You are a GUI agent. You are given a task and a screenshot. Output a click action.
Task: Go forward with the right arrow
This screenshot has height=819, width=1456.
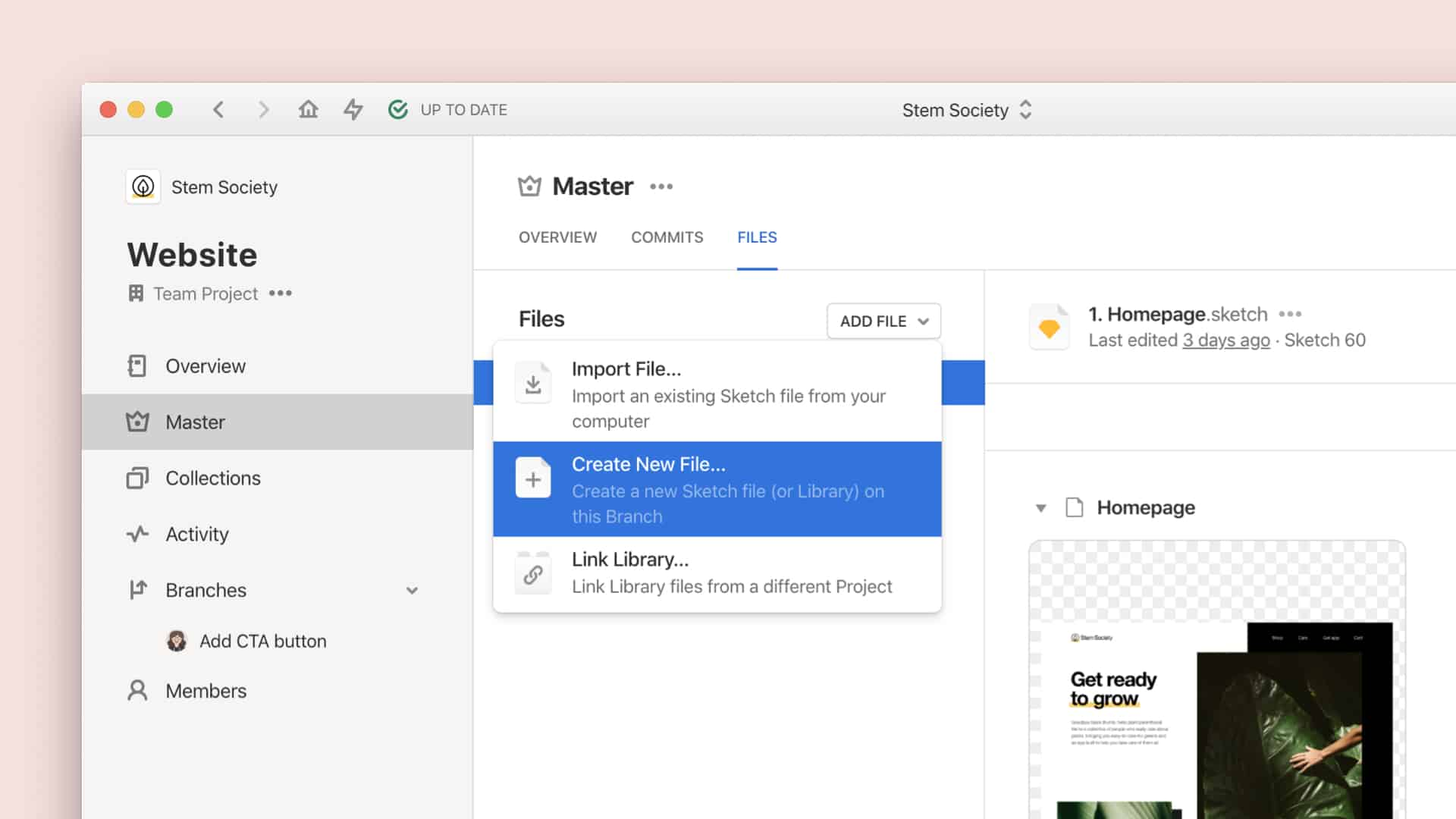coord(263,110)
